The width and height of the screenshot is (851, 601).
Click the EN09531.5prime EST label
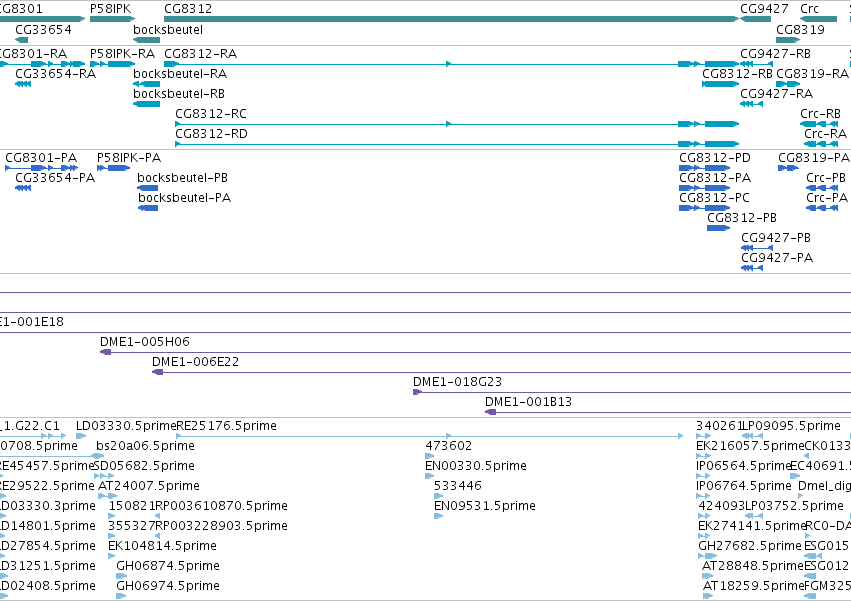[485, 507]
